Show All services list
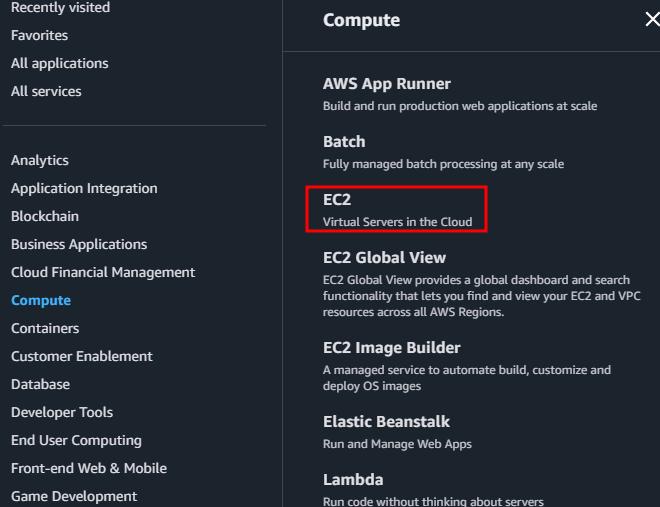The height and width of the screenshot is (507, 660). click(x=46, y=91)
